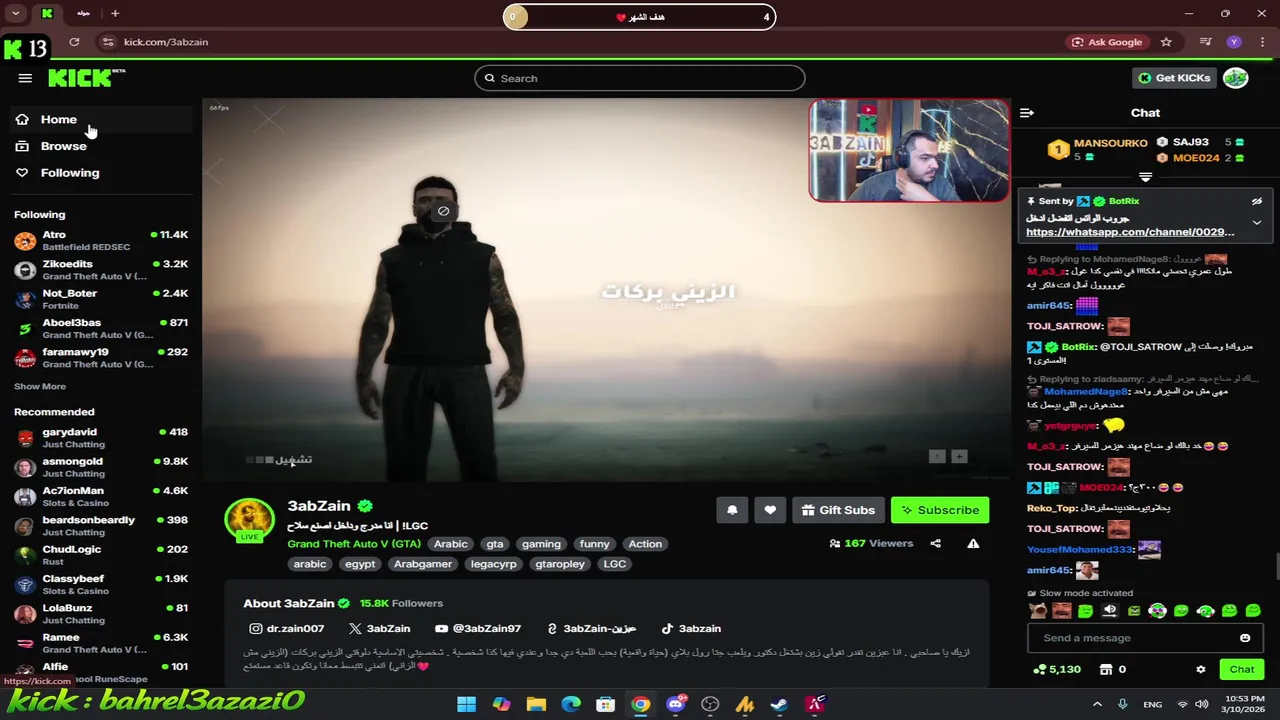Click the KICK logo

tap(86, 78)
